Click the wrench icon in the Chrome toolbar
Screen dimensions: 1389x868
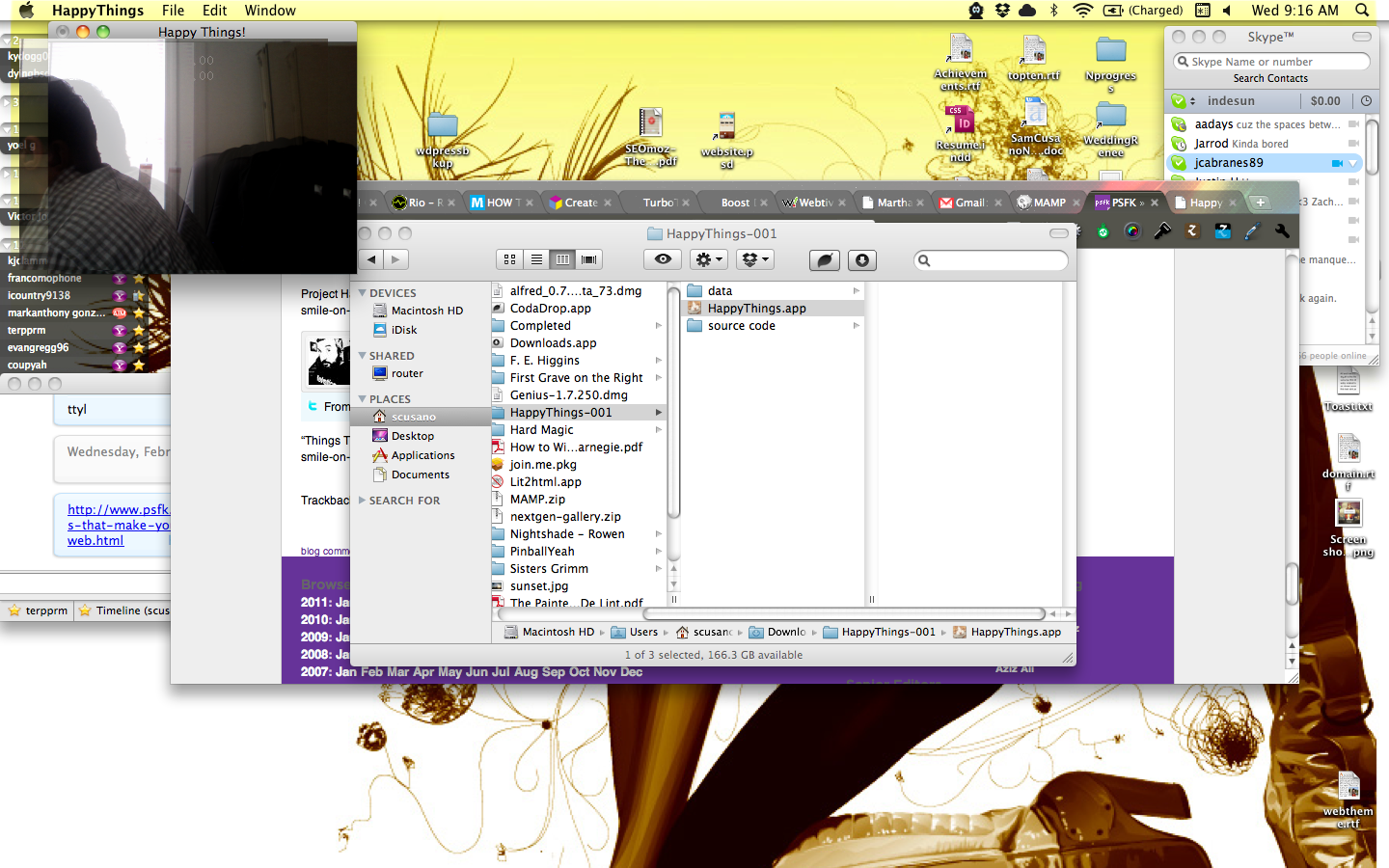pyautogui.click(x=1282, y=231)
